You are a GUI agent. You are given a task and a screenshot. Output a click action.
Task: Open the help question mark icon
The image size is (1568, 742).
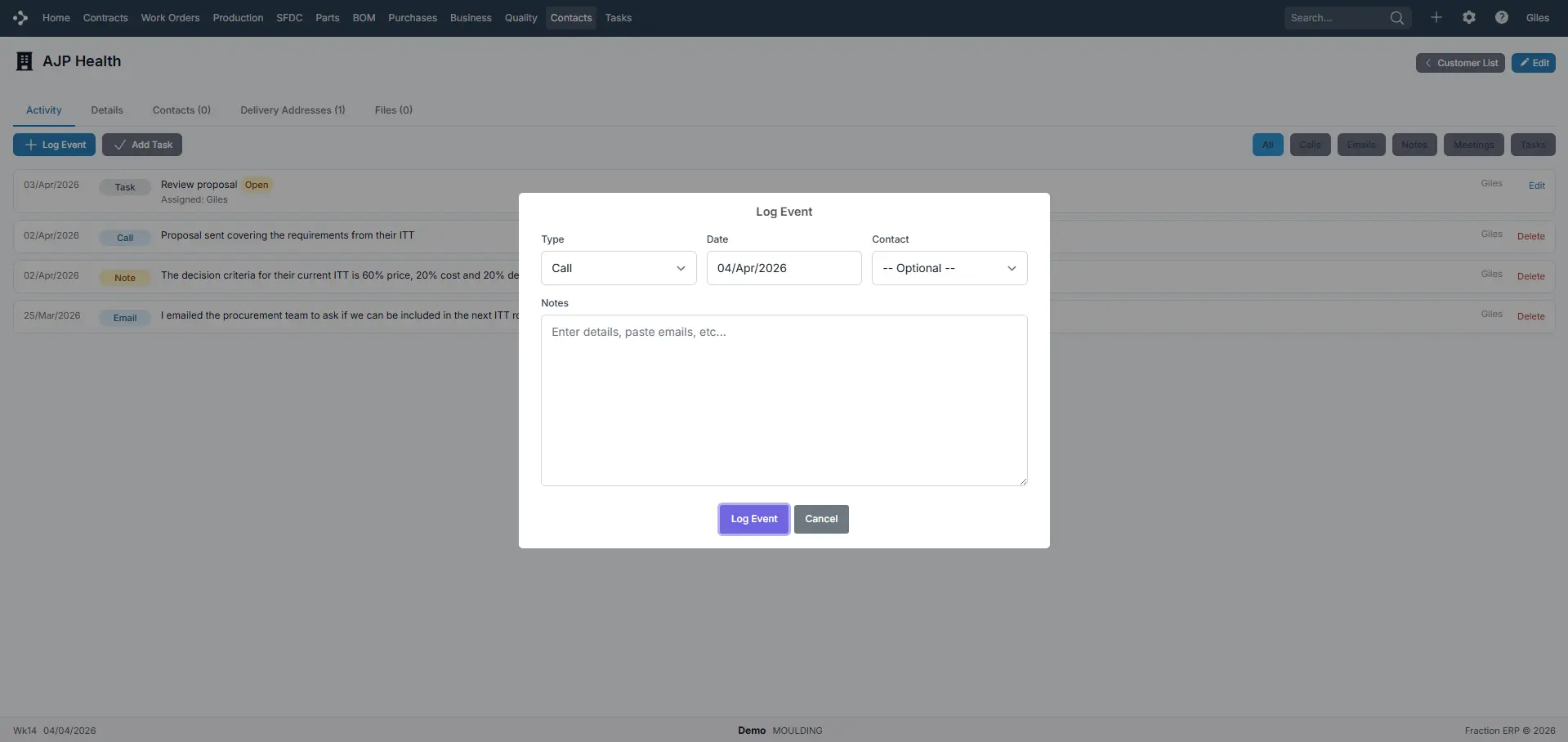coord(1501,18)
